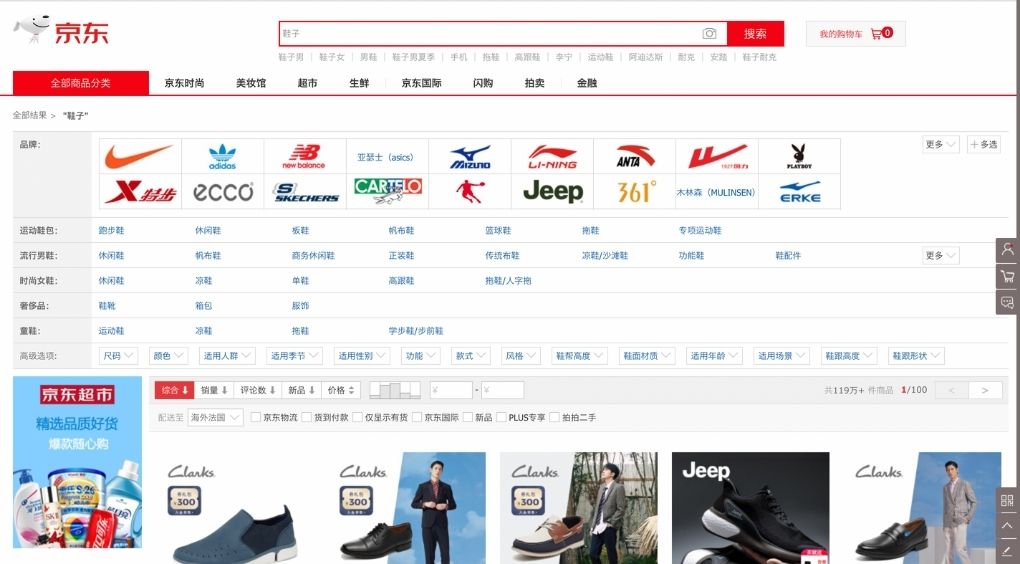This screenshot has height=564, width=1020.
Task: Open the blue Clarks slip-on shoe thumbnail
Action: click(236, 507)
